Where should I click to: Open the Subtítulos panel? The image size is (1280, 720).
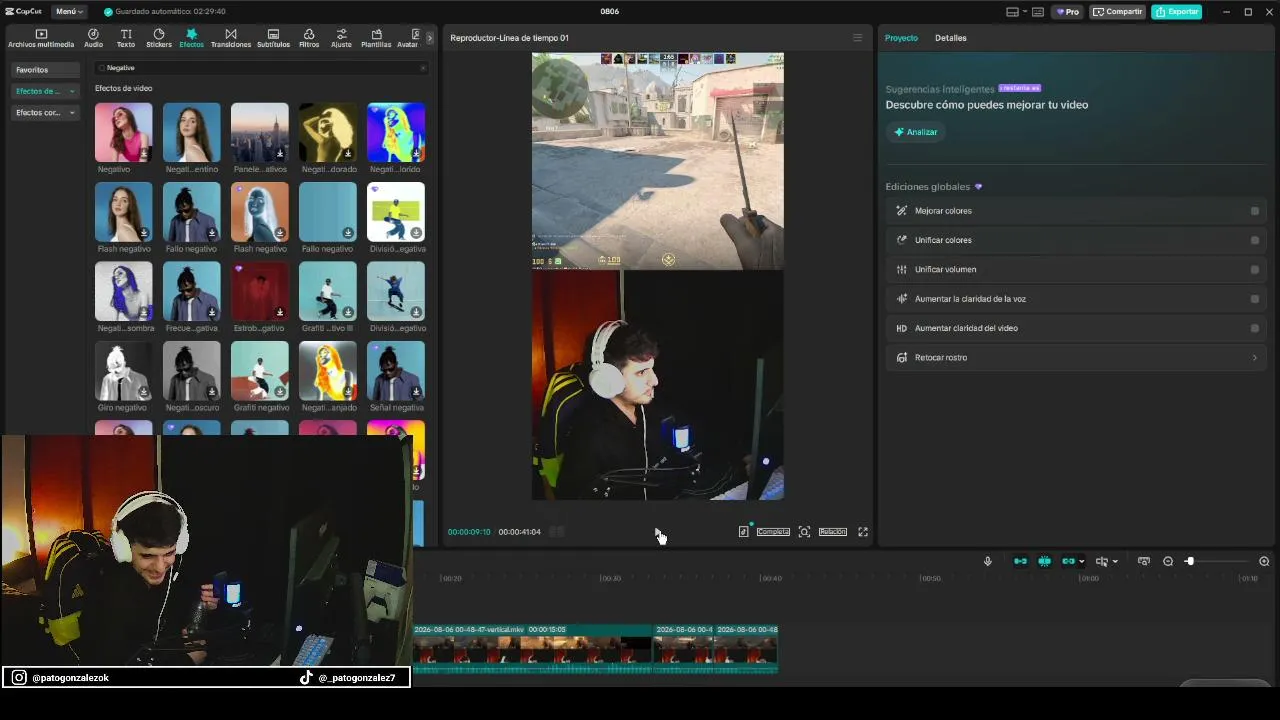click(x=273, y=38)
